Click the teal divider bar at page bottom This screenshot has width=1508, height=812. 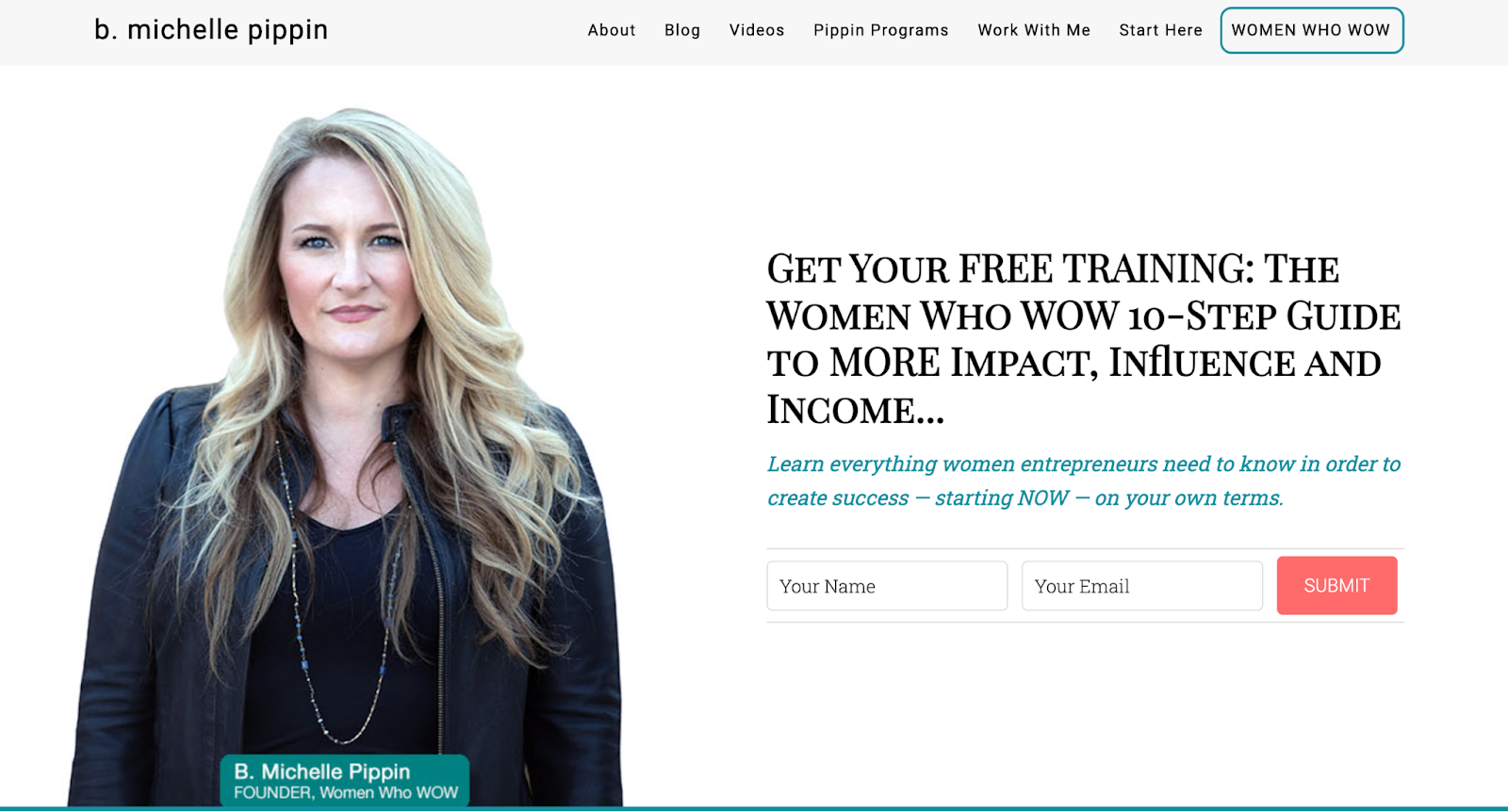754,809
